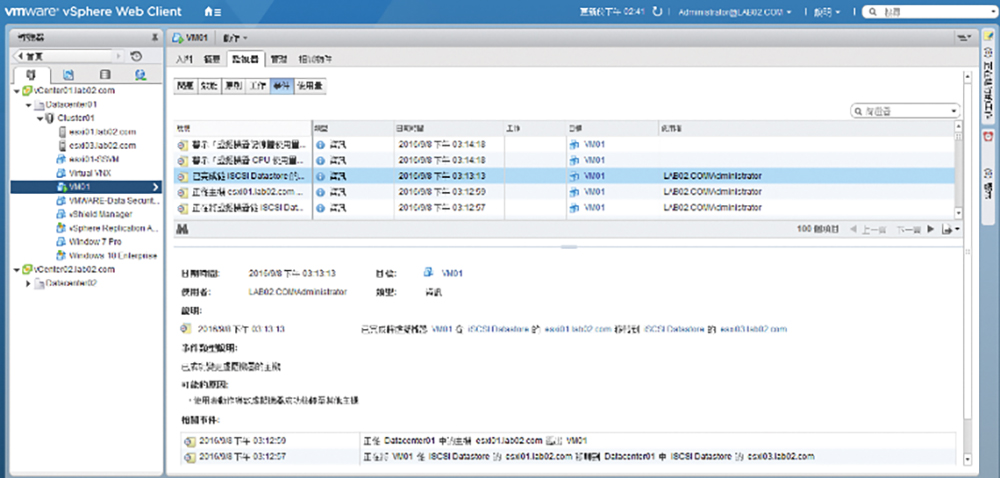This screenshot has width=1000, height=478.
Task: Click VM icon next to target VM01 in details
Action: tap(429, 273)
